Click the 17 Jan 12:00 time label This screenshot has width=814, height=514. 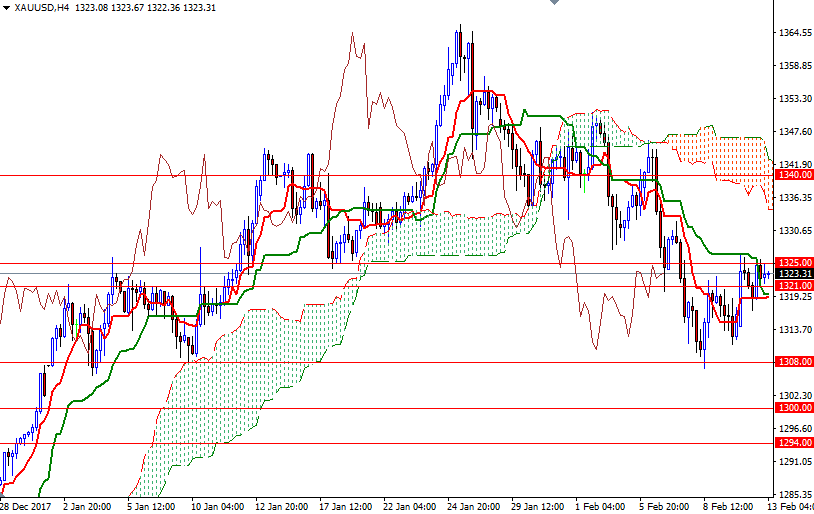346,507
